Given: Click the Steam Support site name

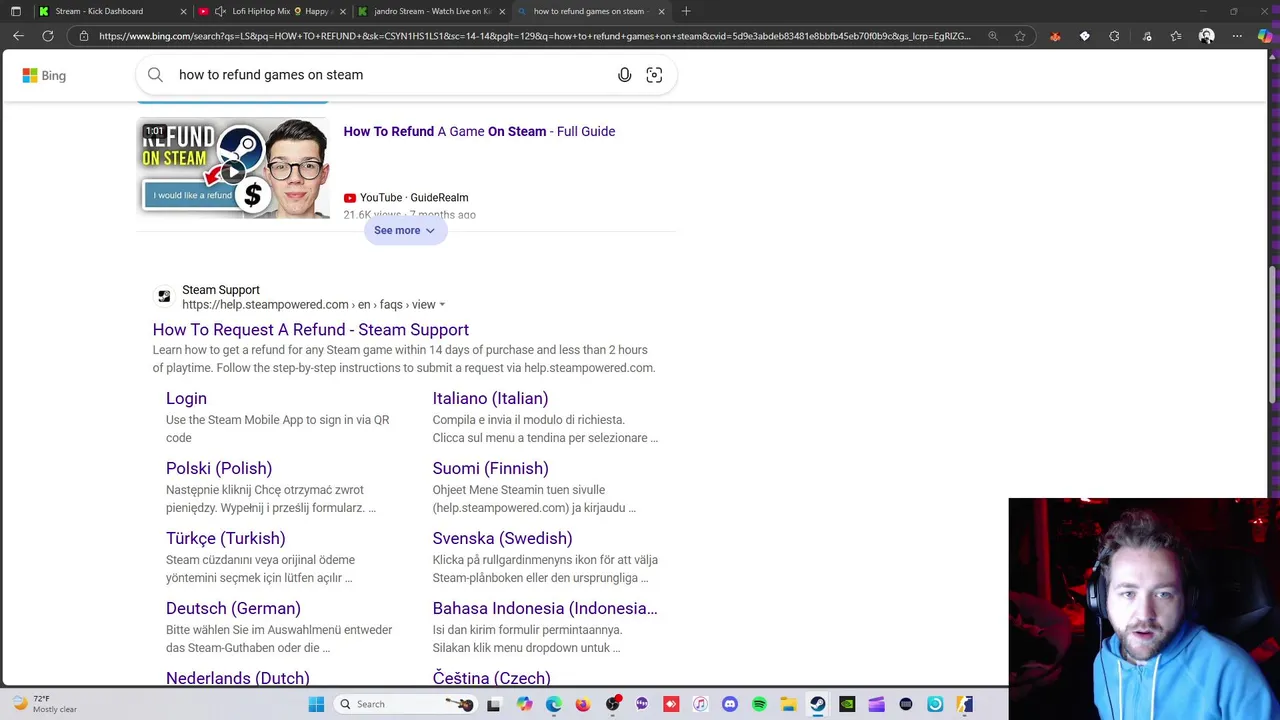Looking at the screenshot, I should click(221, 290).
